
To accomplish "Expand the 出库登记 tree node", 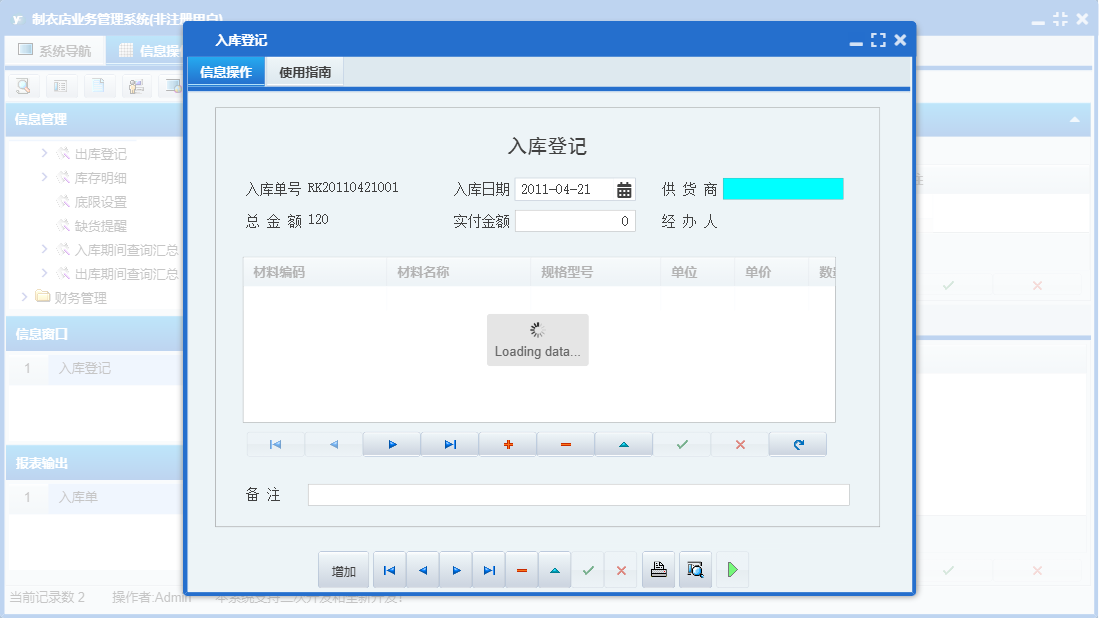I will [44, 153].
